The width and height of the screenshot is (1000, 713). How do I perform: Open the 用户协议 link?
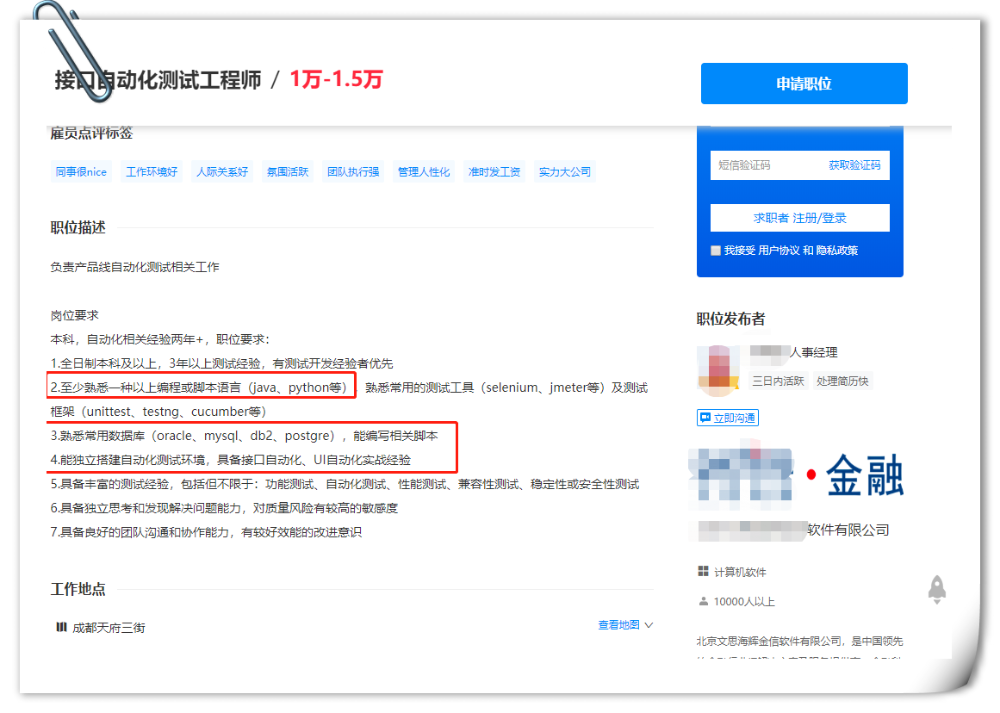tap(778, 251)
